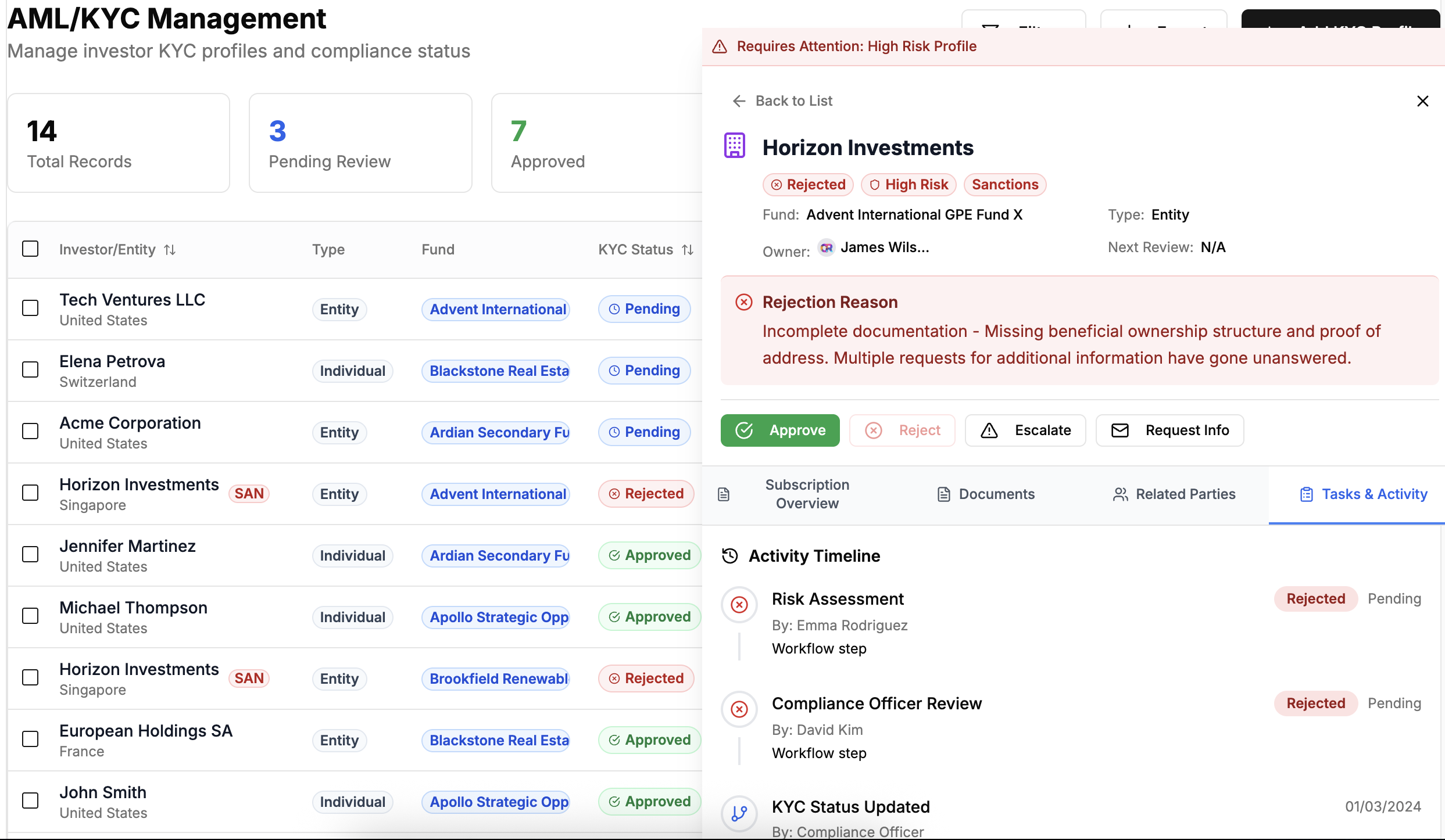Click the SAN tag on the Advent Horizon Investments row
Screen dimensions: 1445x840
(249, 494)
